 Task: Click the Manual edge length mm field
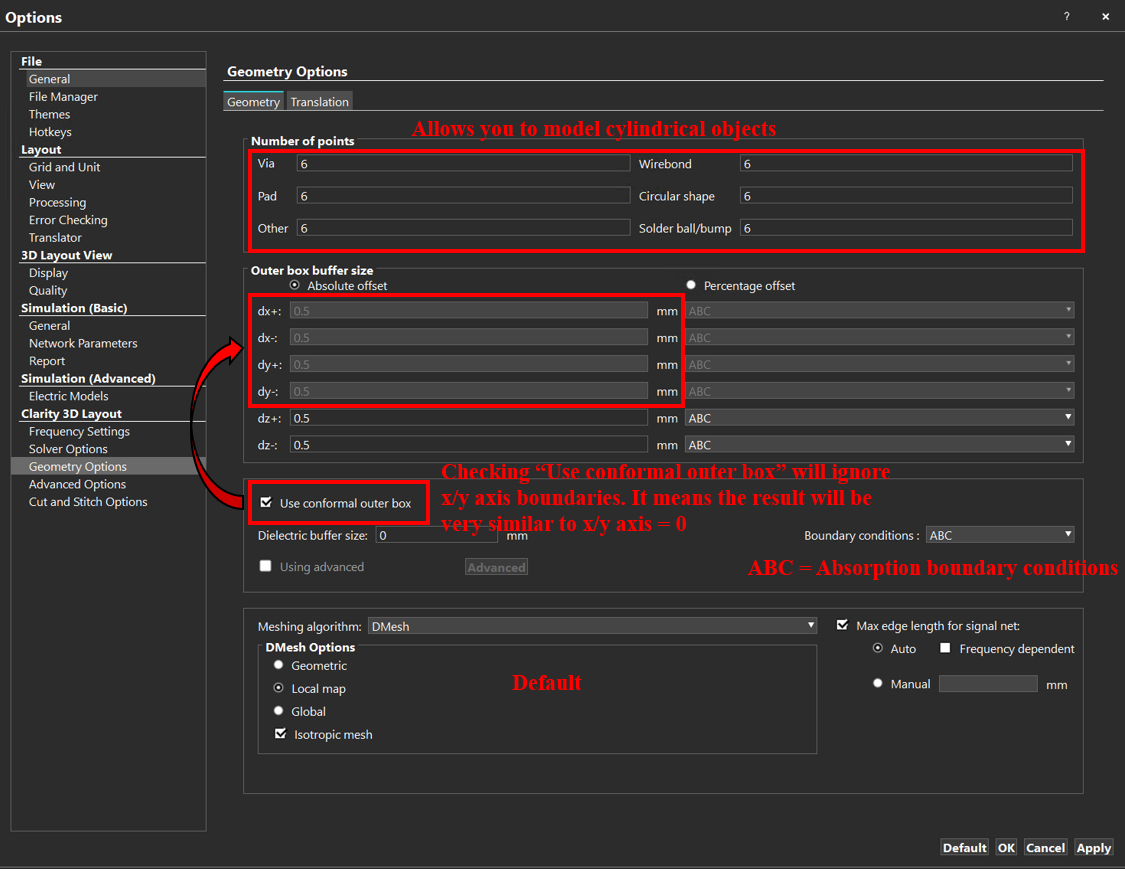[988, 684]
